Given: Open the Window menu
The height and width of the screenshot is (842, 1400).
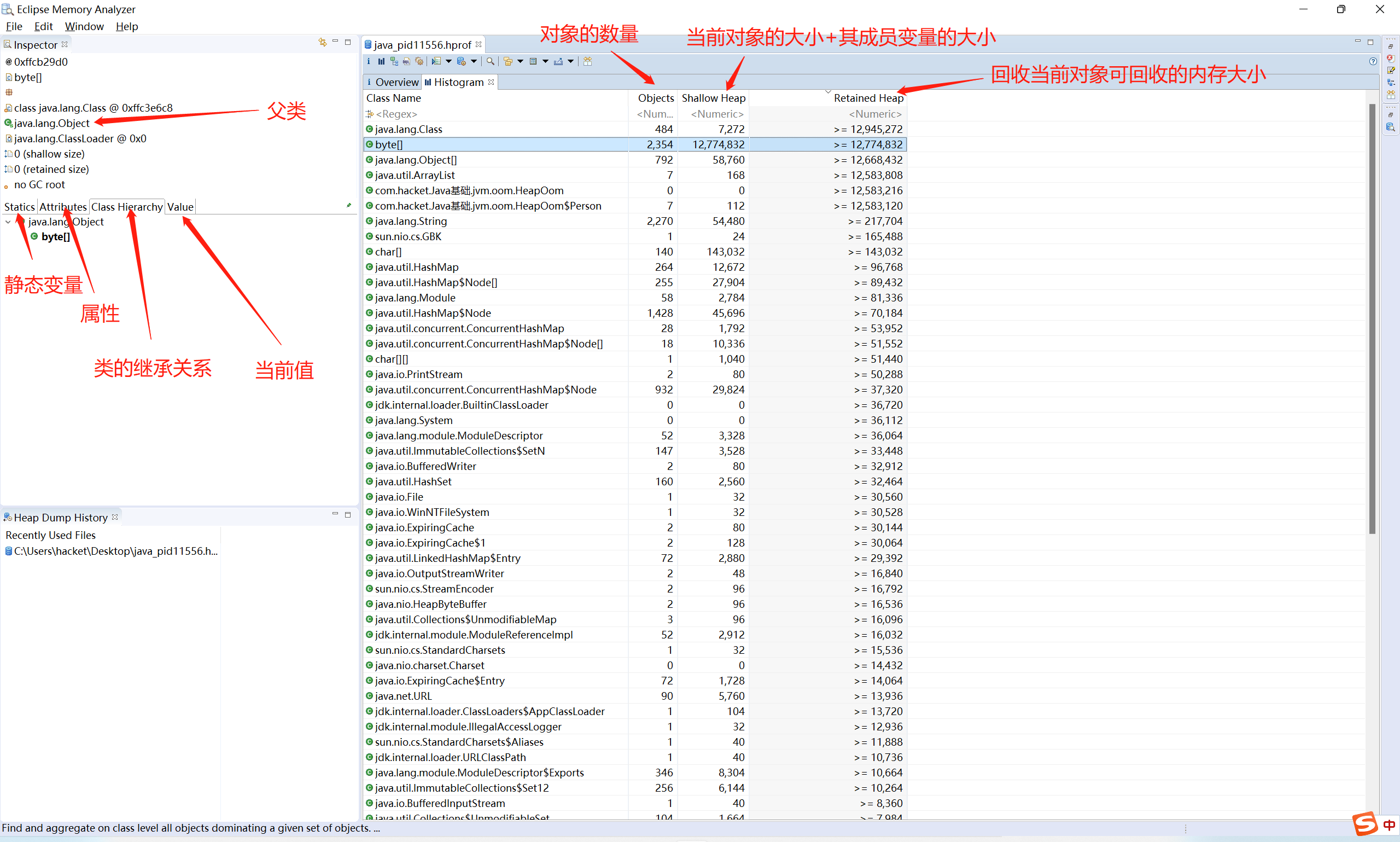Looking at the screenshot, I should pos(84,26).
